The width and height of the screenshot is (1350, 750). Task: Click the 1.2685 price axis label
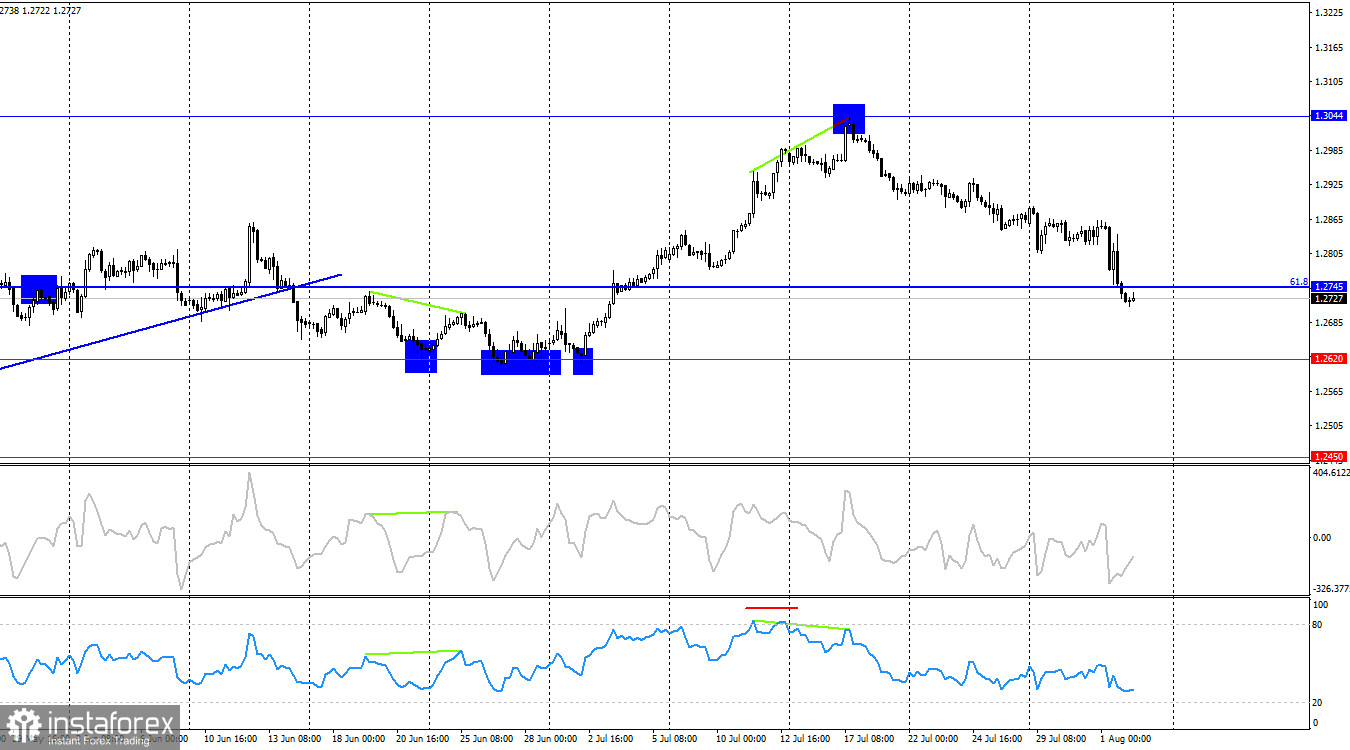point(1329,323)
